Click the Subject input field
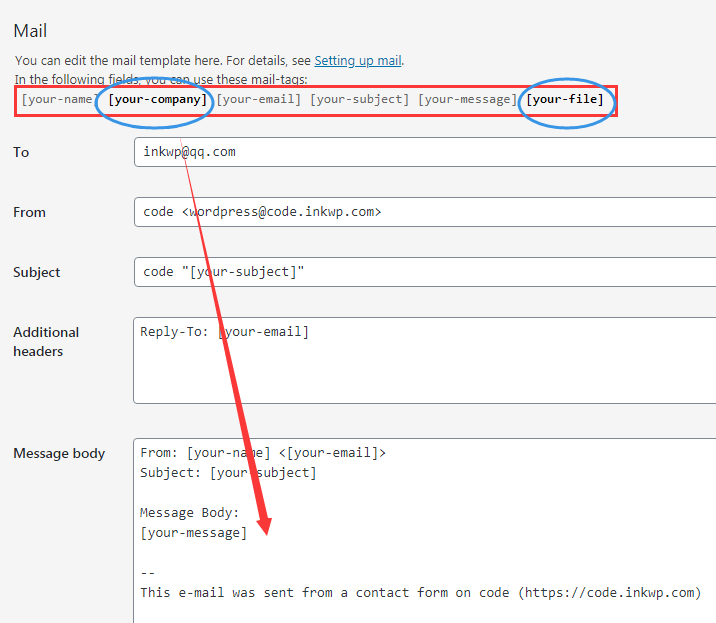Viewport: 716px width, 623px height. pyautogui.click(x=425, y=272)
